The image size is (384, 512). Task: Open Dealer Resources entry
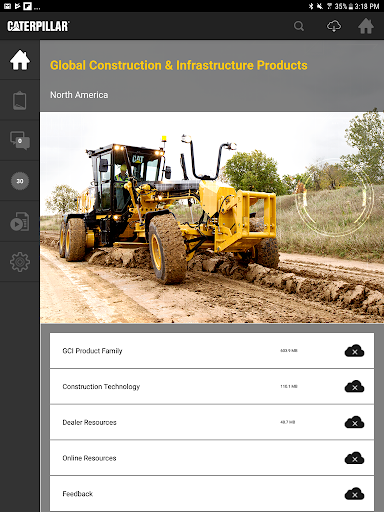(x=212, y=422)
